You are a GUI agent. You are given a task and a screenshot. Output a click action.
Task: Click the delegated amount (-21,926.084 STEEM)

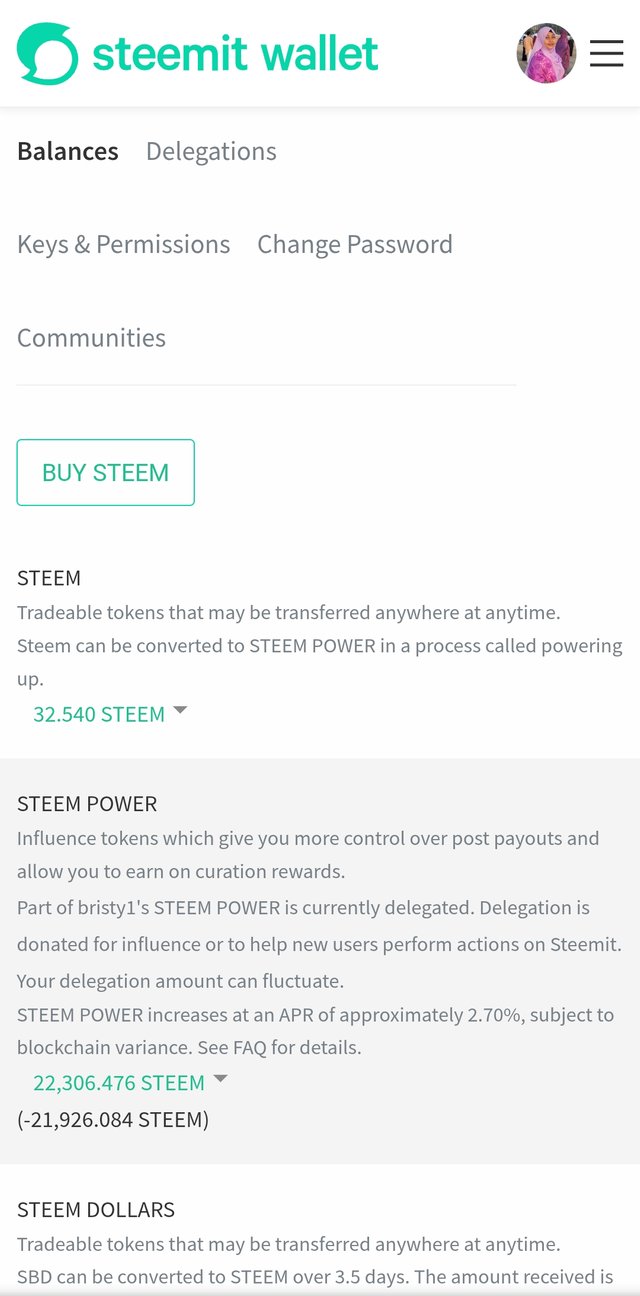pyautogui.click(x=113, y=1120)
